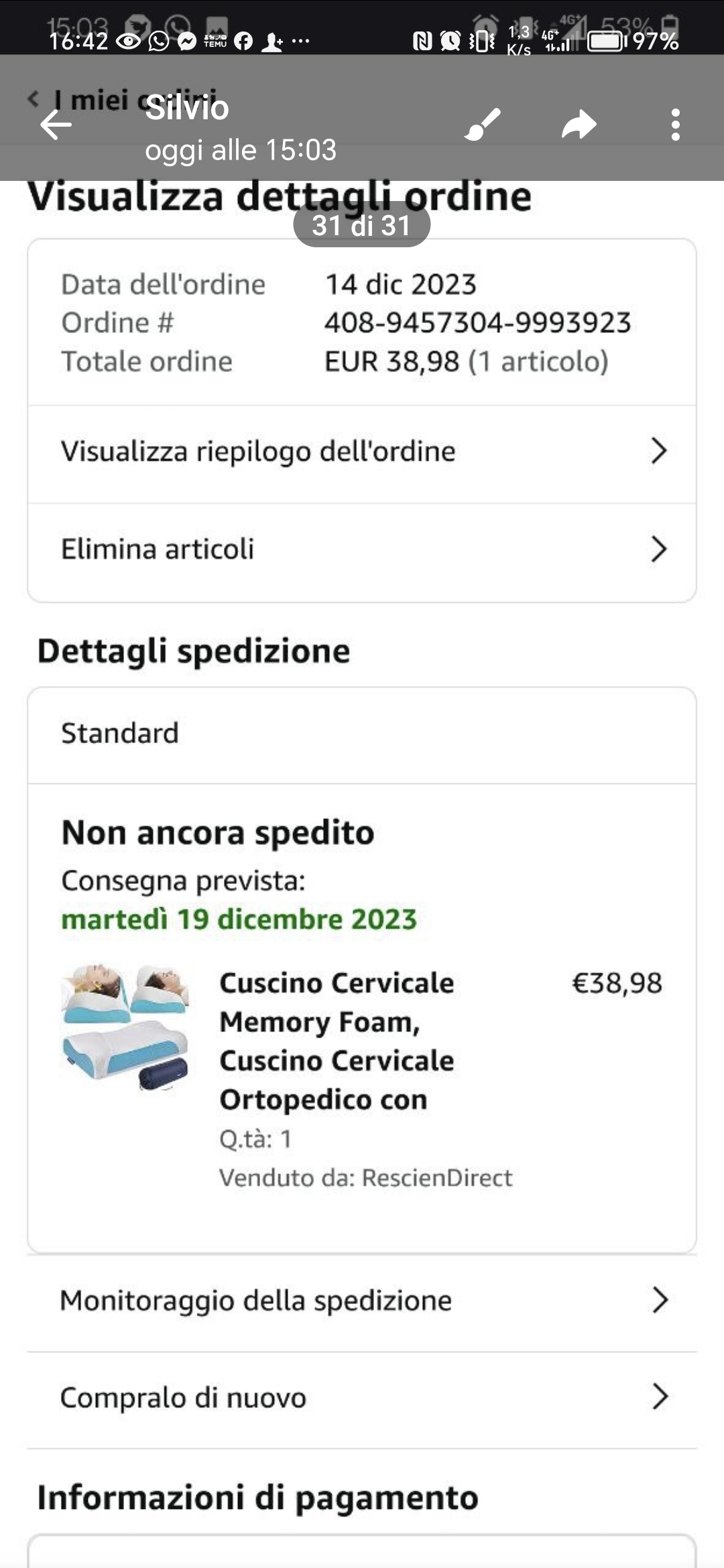This screenshot has width=724, height=1568.
Task: Expand Visualizza riepilogo dell'ordine chevron
Action: [659, 451]
